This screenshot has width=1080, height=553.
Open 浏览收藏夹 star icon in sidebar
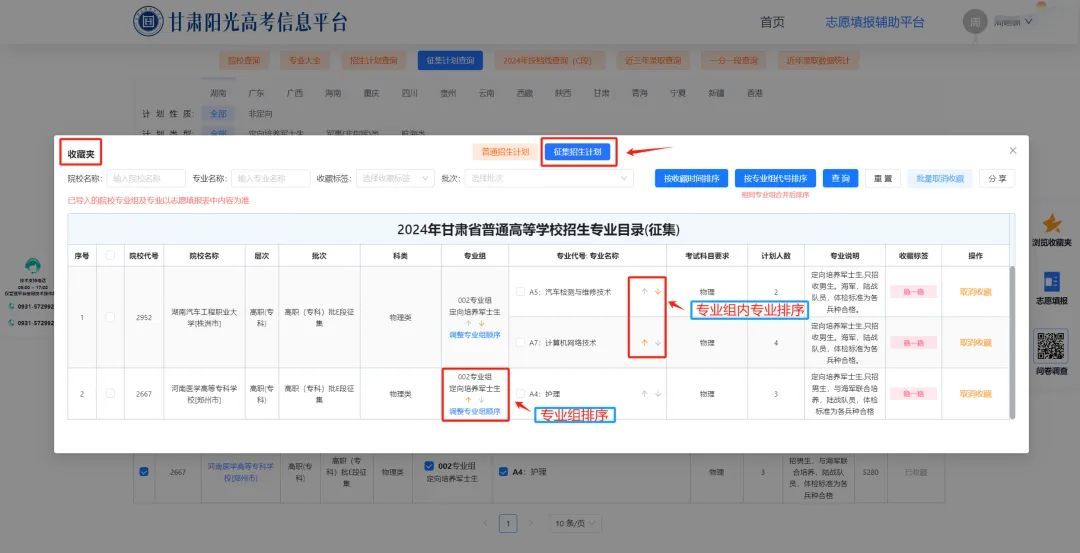(x=1052, y=224)
